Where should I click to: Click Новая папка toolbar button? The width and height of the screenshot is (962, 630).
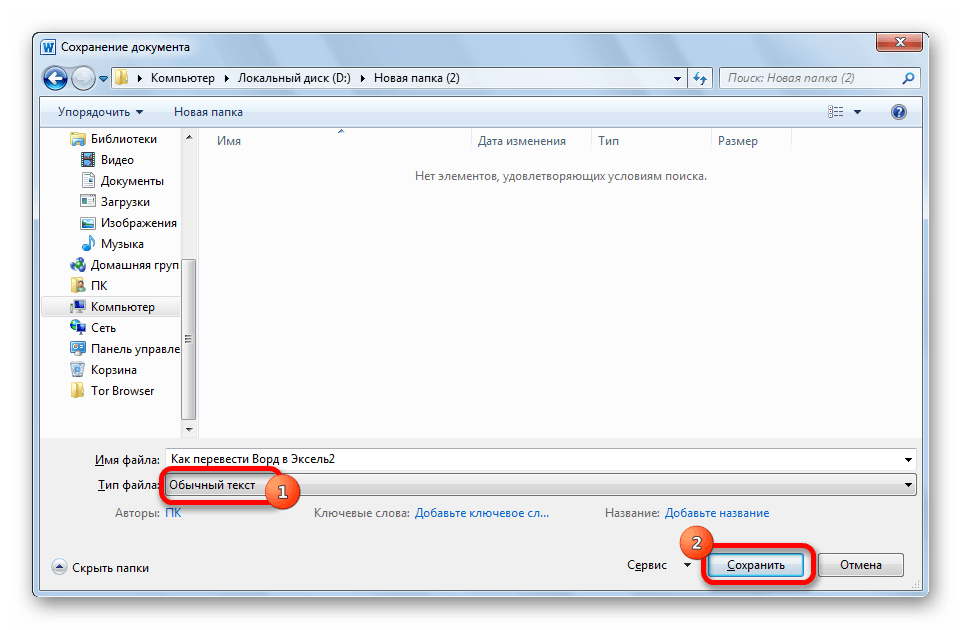[208, 112]
